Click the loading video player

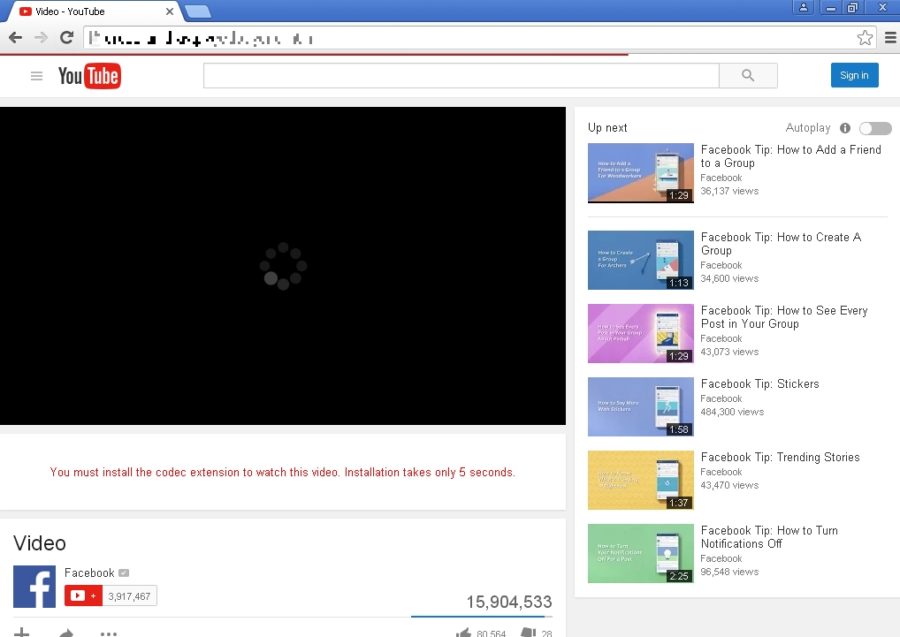coord(283,266)
